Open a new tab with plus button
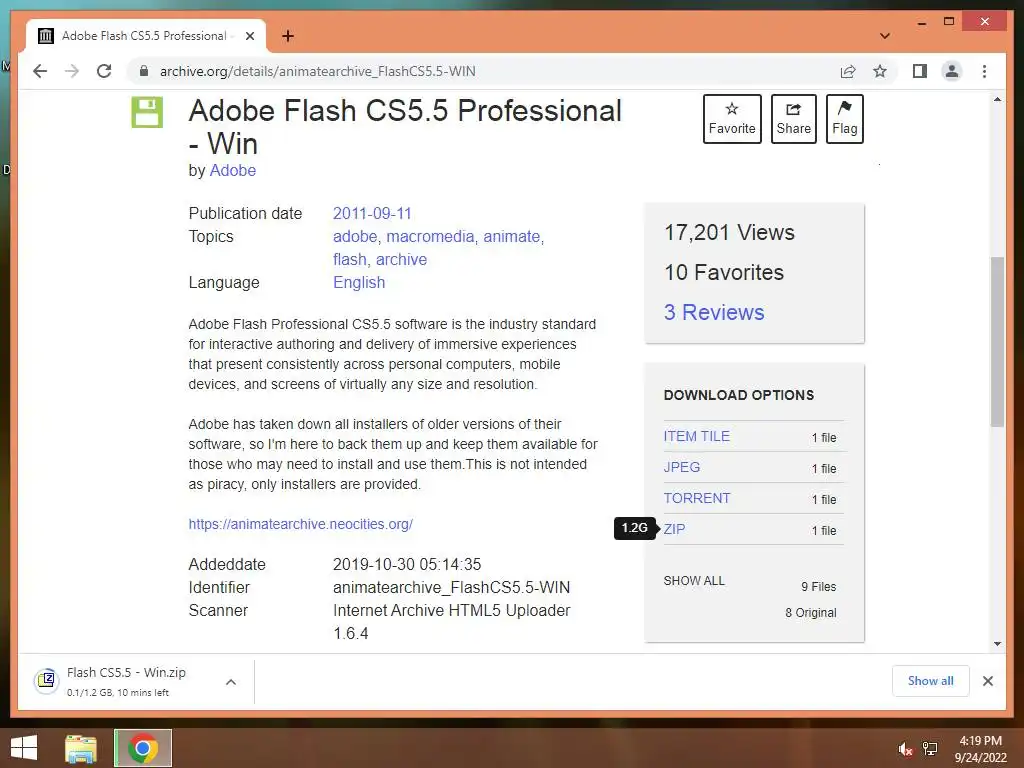Viewport: 1024px width, 768px height. point(288,36)
